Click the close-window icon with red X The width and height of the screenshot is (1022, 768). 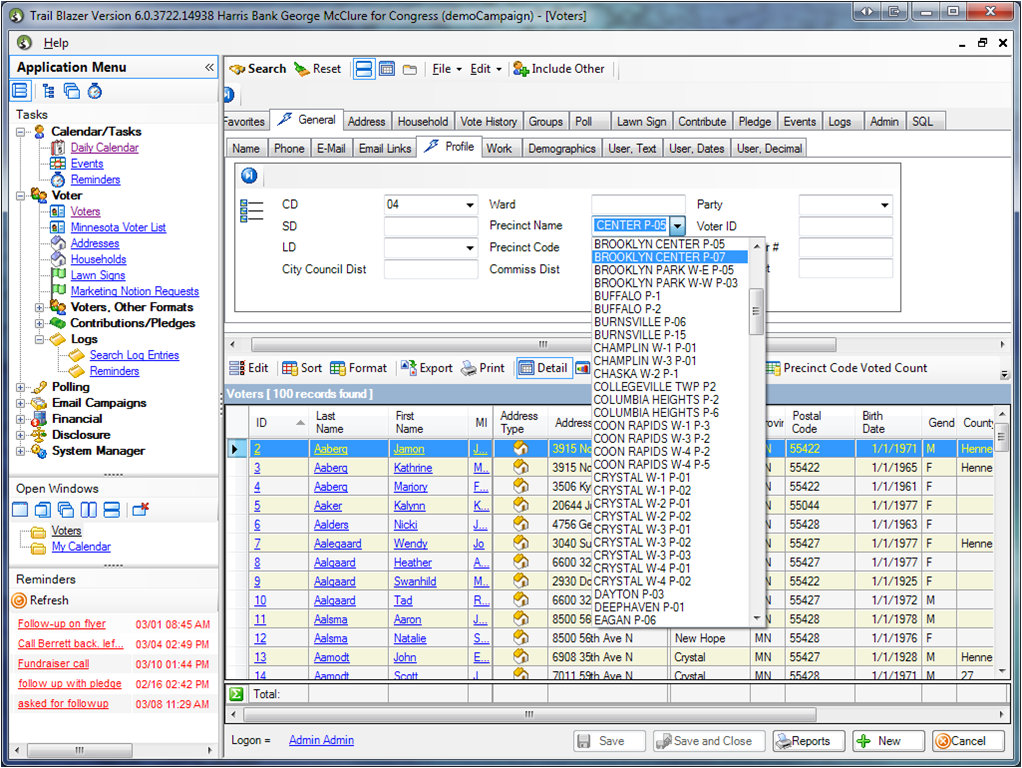click(x=140, y=510)
